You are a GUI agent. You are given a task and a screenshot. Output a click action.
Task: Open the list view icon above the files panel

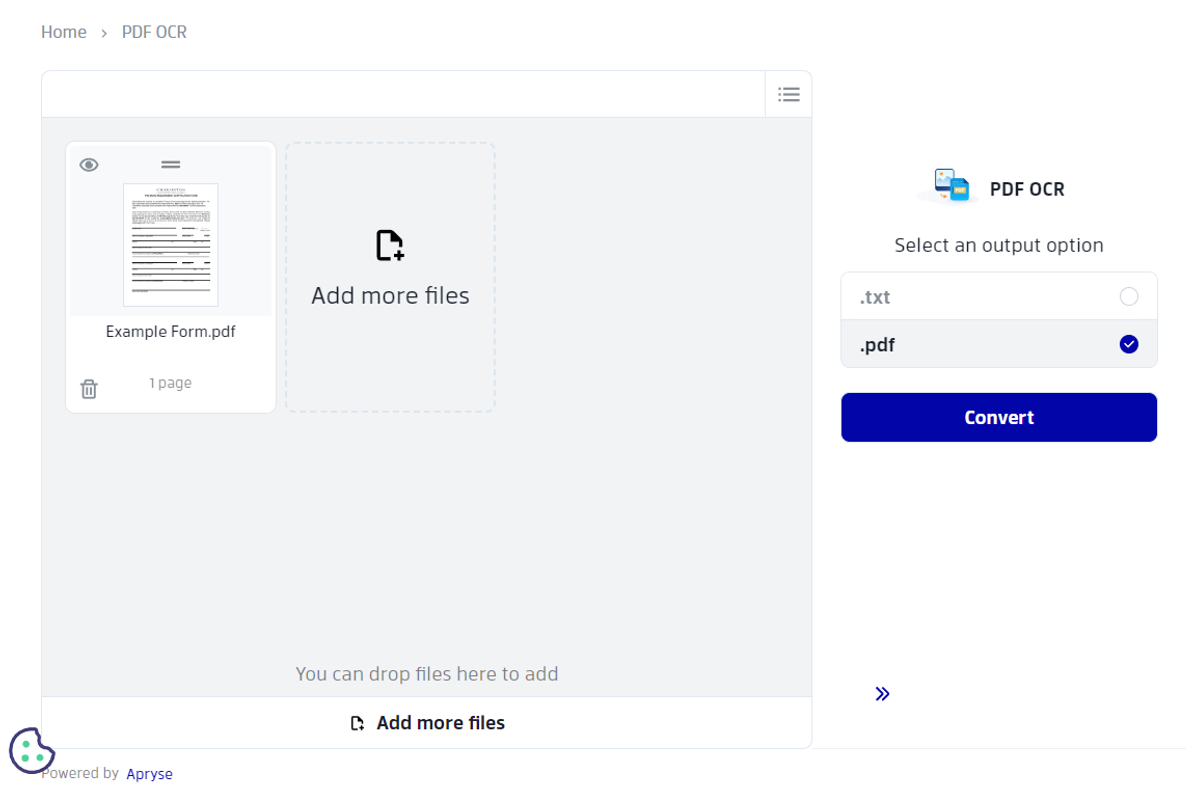point(789,94)
